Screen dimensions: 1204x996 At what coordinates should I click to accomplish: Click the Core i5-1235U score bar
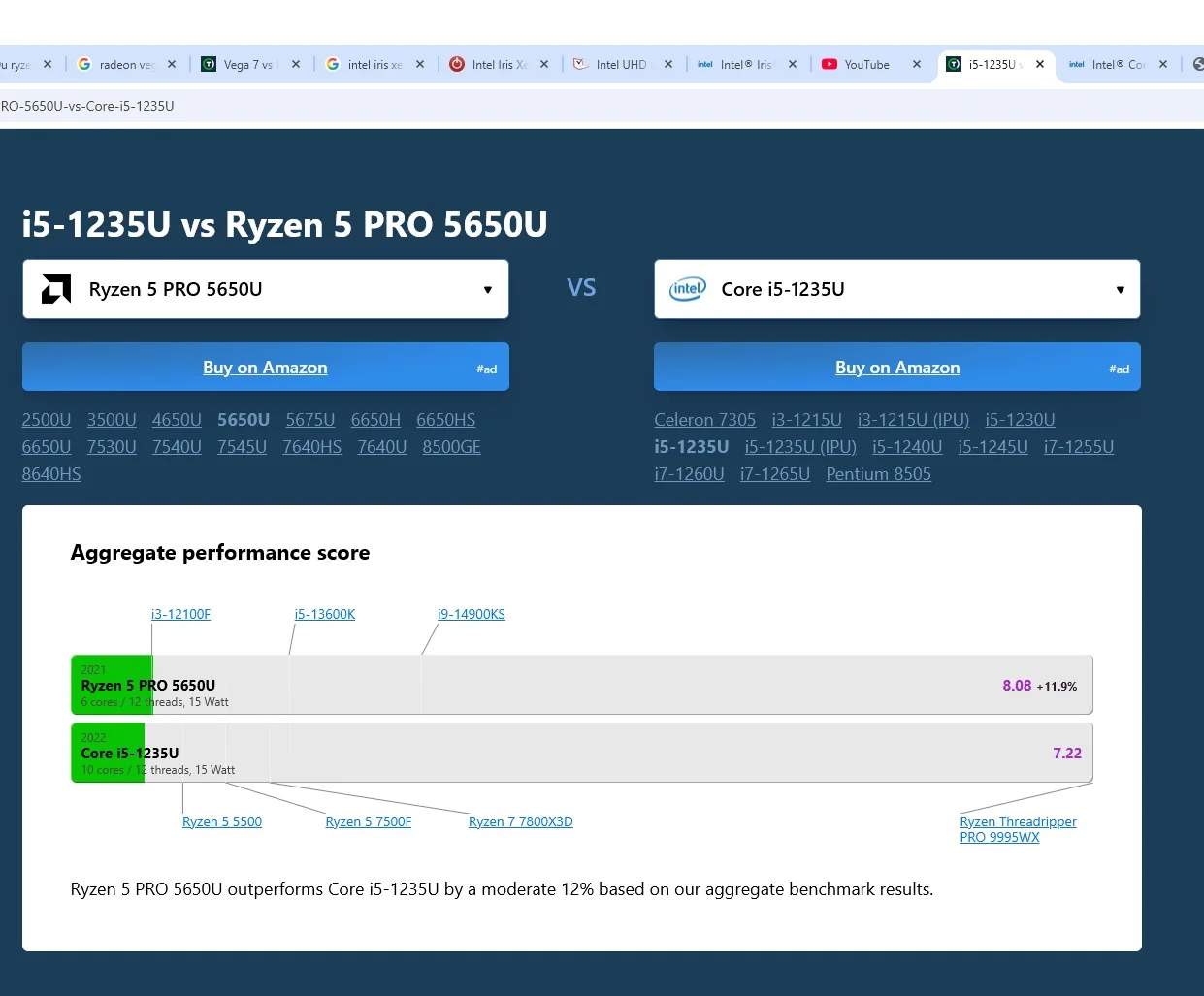point(582,753)
